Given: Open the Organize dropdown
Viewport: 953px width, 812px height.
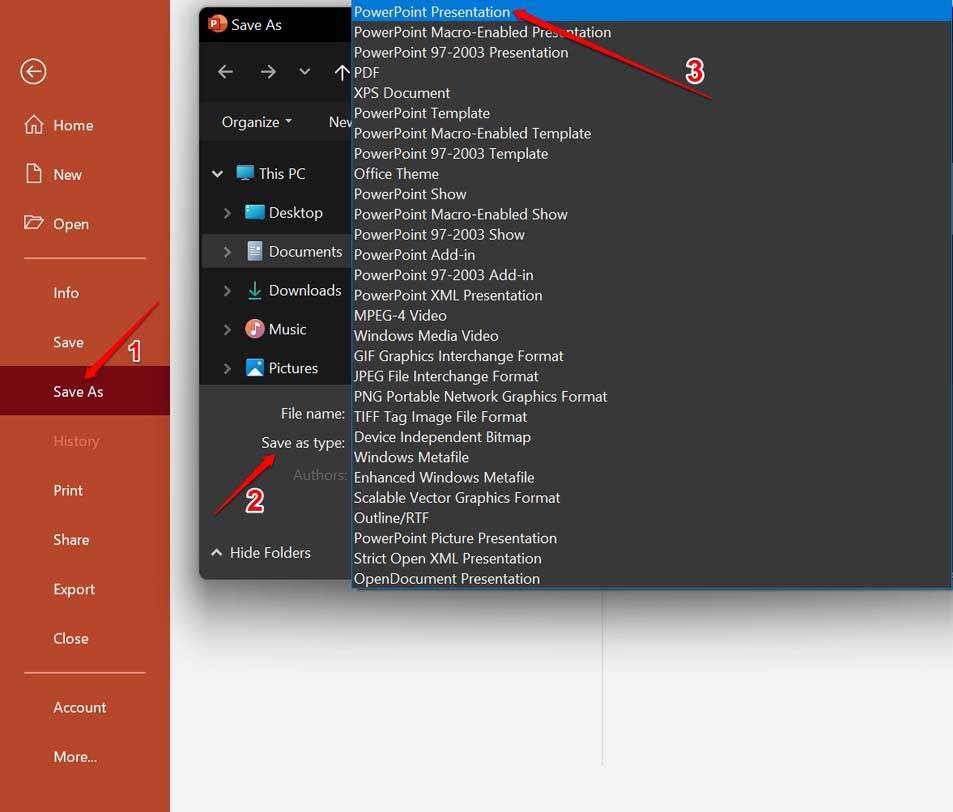Looking at the screenshot, I should pyautogui.click(x=255, y=121).
